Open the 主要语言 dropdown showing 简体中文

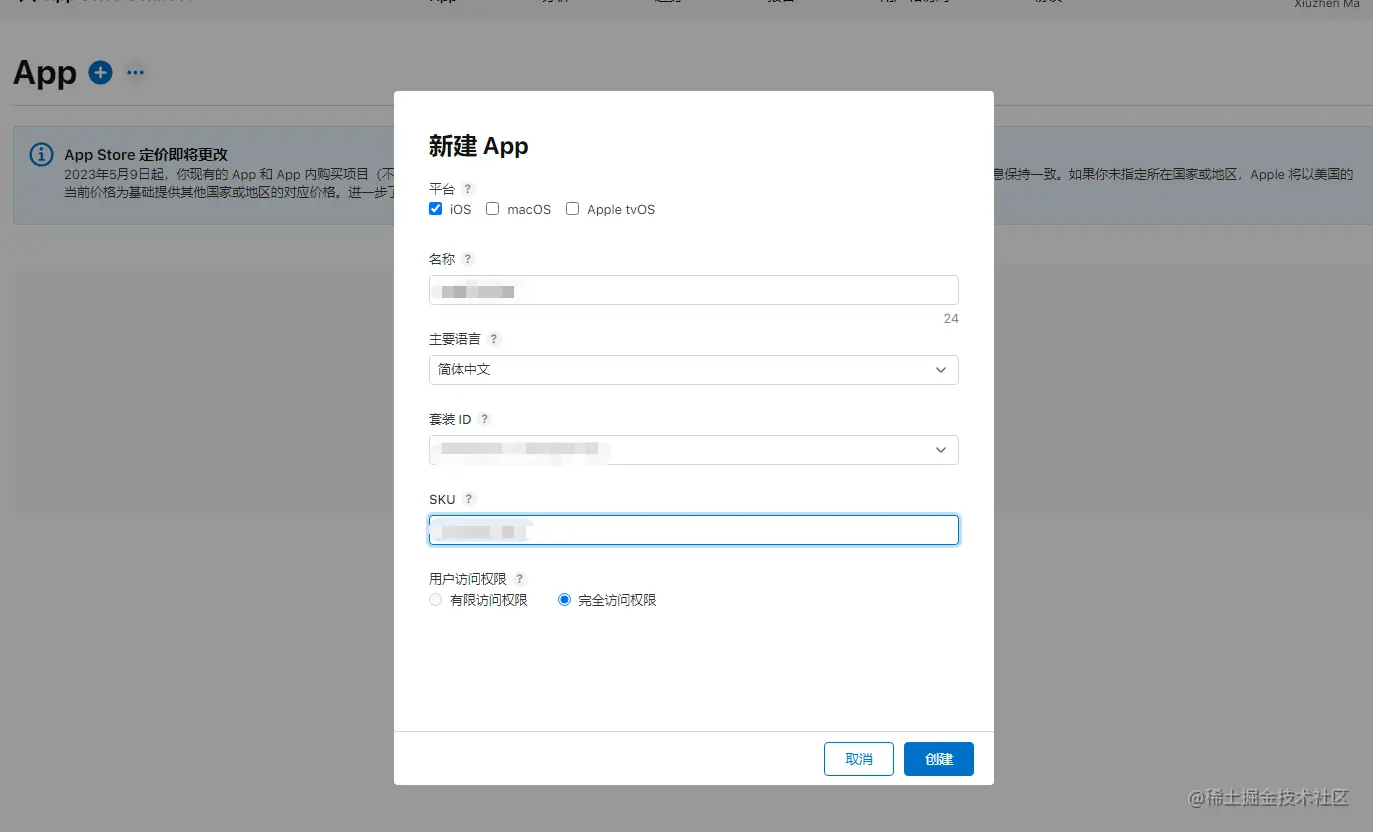click(x=694, y=370)
